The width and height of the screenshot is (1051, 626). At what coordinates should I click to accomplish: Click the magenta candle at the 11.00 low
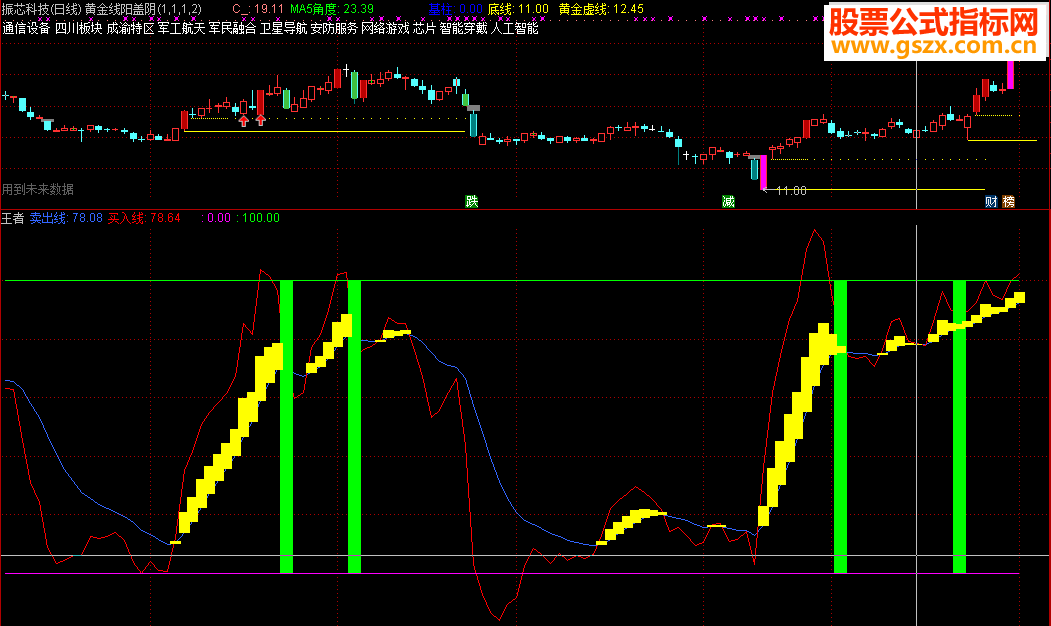coord(763,173)
